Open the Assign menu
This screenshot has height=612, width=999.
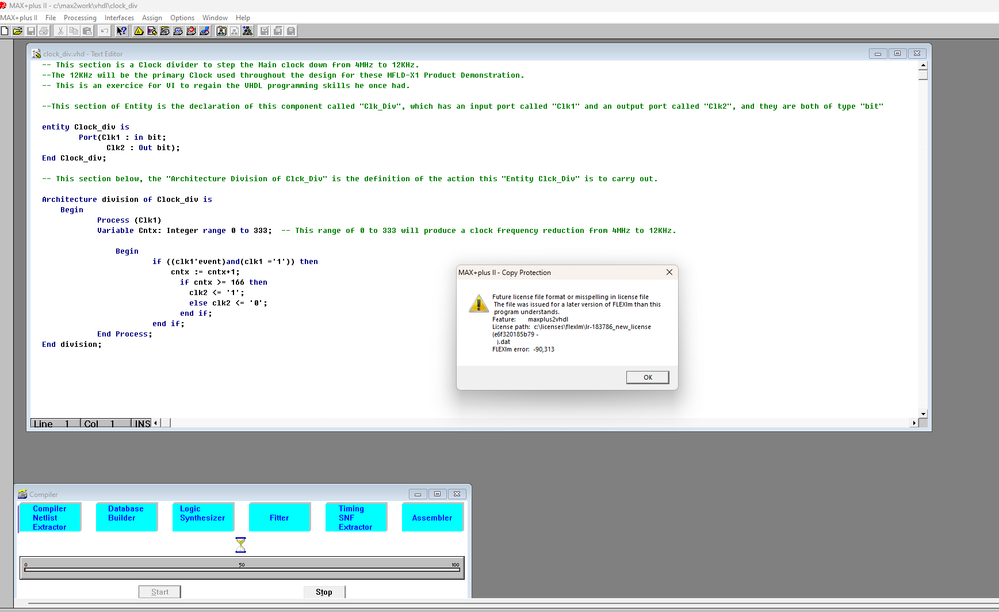152,18
